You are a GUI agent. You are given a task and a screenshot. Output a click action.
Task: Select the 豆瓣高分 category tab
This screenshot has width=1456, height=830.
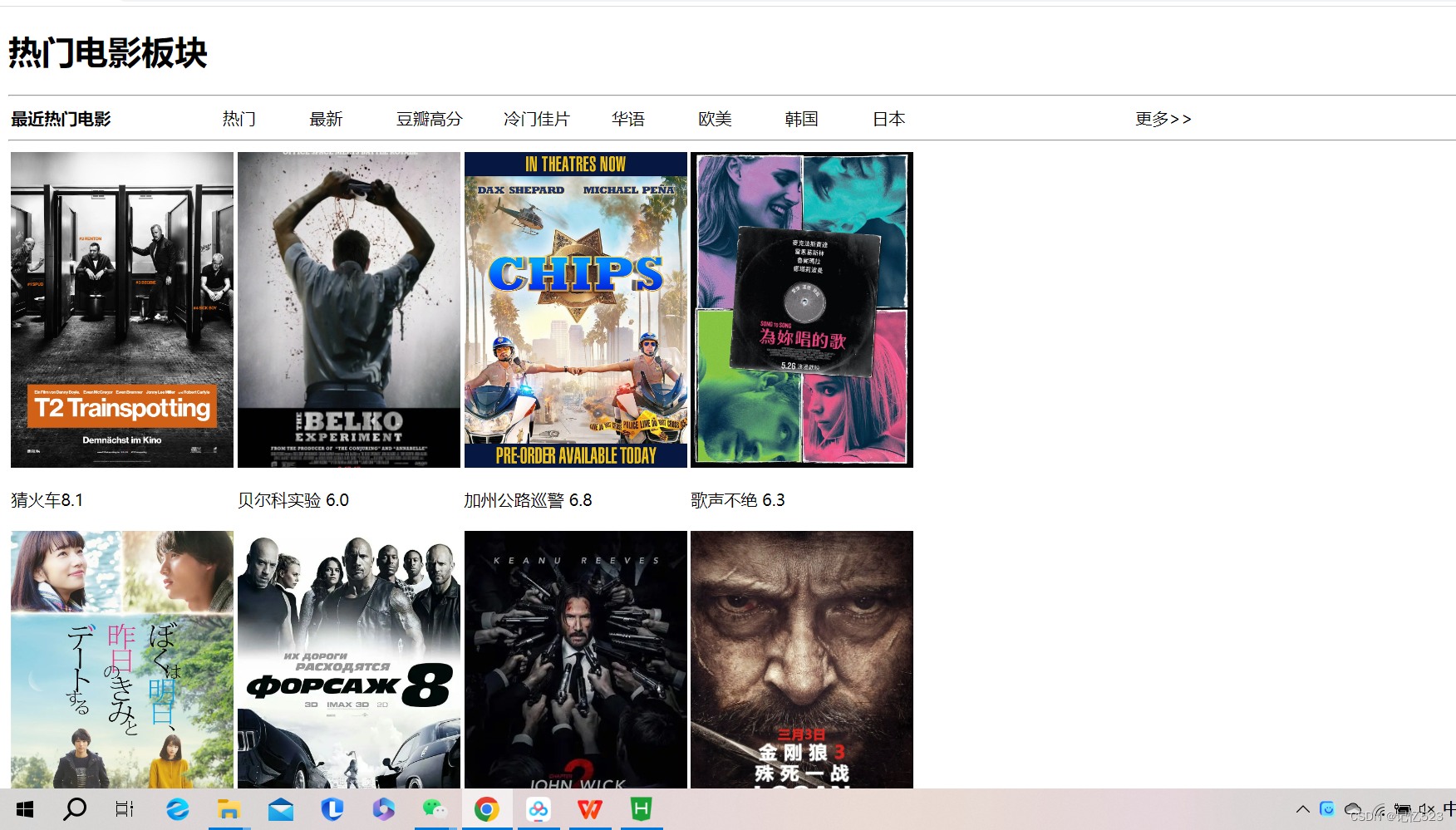click(x=429, y=119)
